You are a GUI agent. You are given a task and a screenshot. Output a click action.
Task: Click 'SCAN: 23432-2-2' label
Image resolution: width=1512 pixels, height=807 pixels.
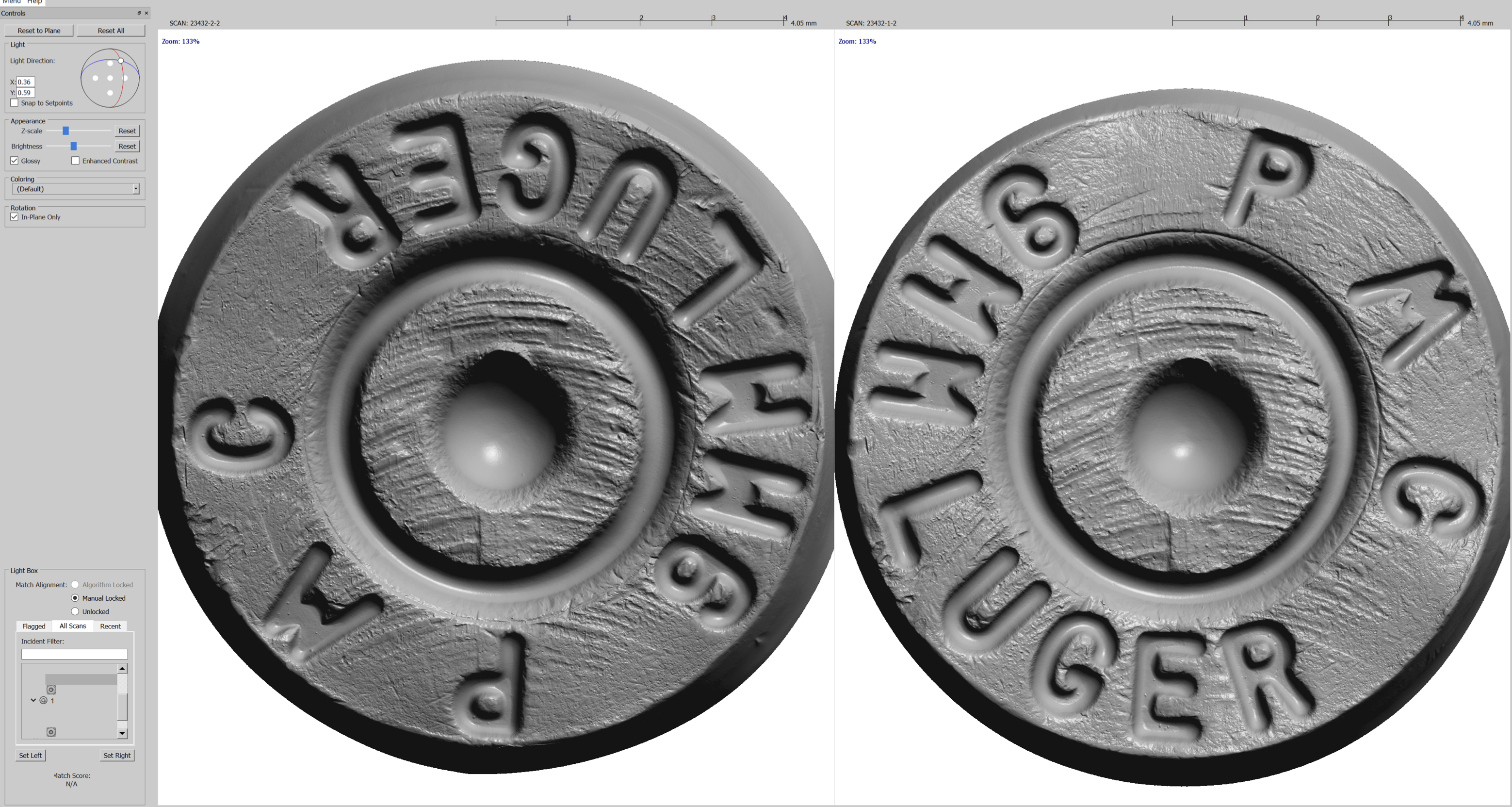pos(195,23)
